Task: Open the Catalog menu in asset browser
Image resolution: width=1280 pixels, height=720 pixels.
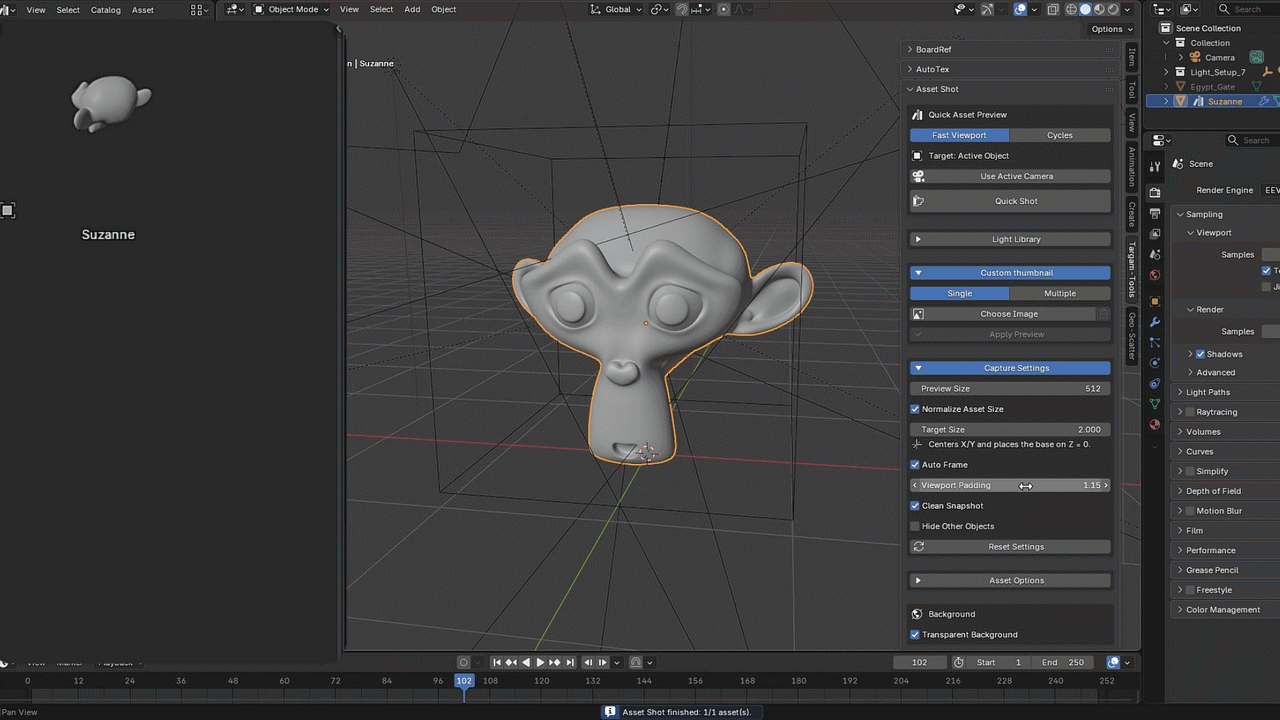Action: (x=105, y=10)
